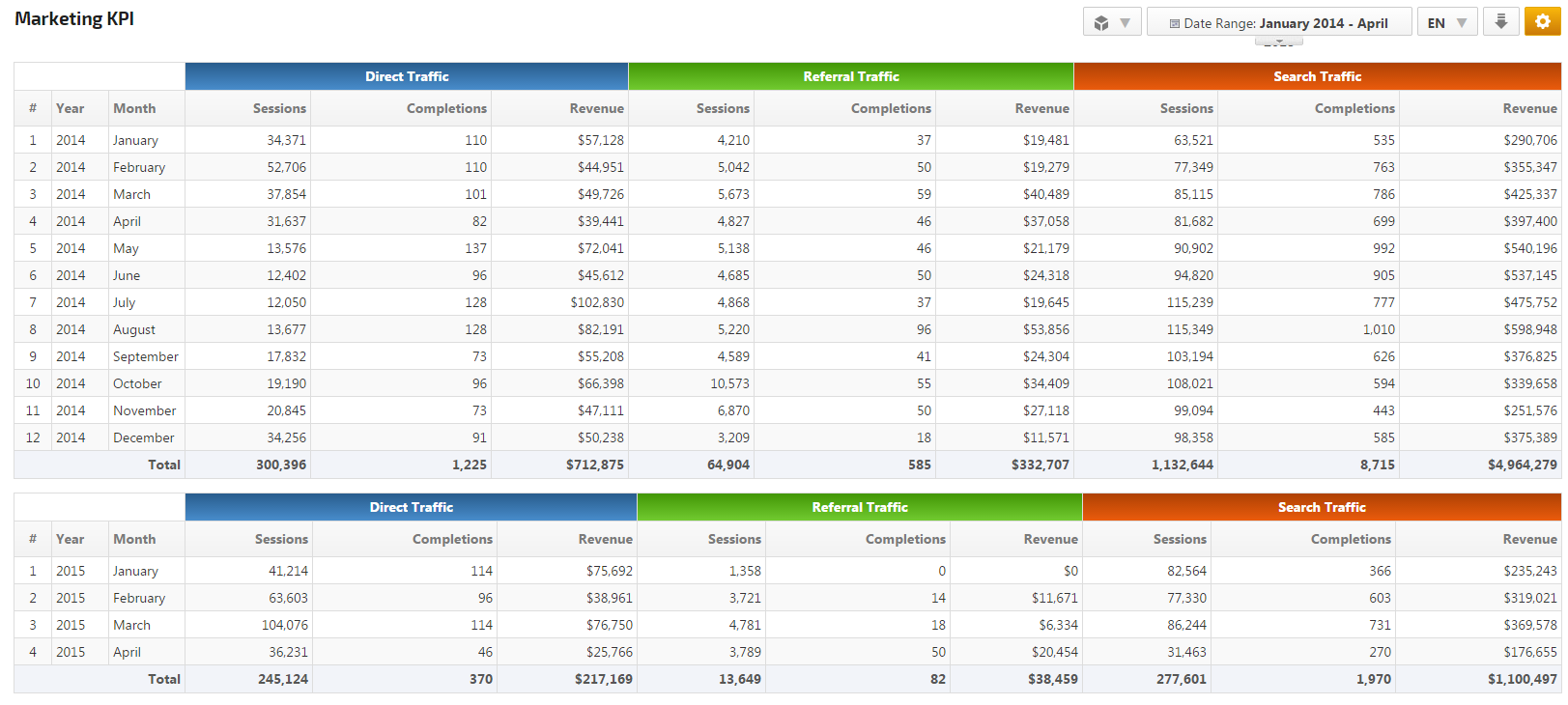This screenshot has width=1568, height=705.
Task: Sort 2014 table by Month column
Action: pos(134,108)
